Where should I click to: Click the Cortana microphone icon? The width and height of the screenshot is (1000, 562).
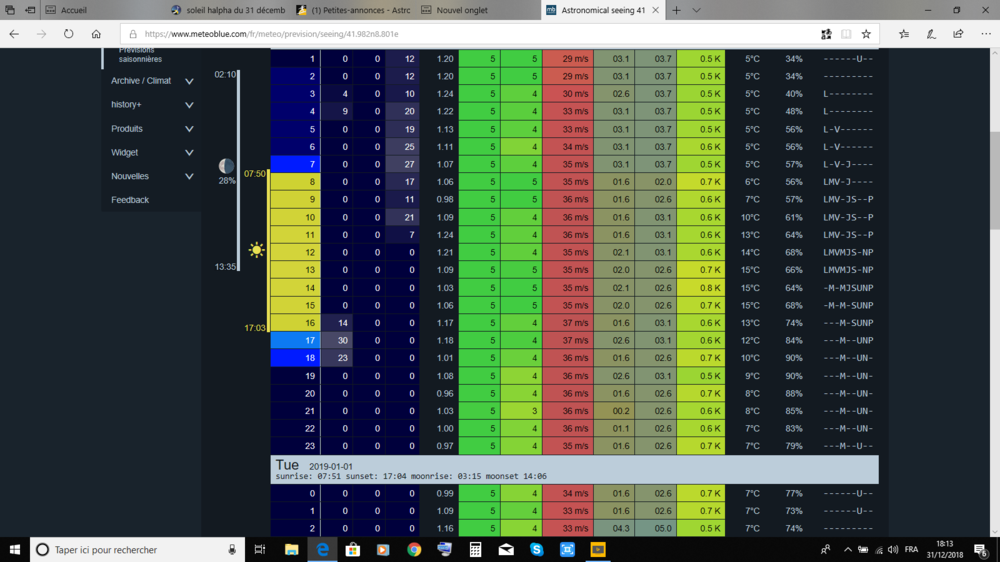tap(232, 549)
